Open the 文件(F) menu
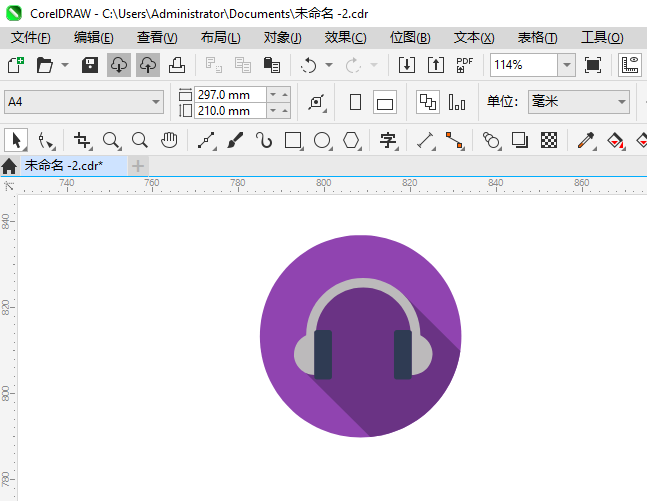Viewport: 647px width, 501px height. point(31,37)
